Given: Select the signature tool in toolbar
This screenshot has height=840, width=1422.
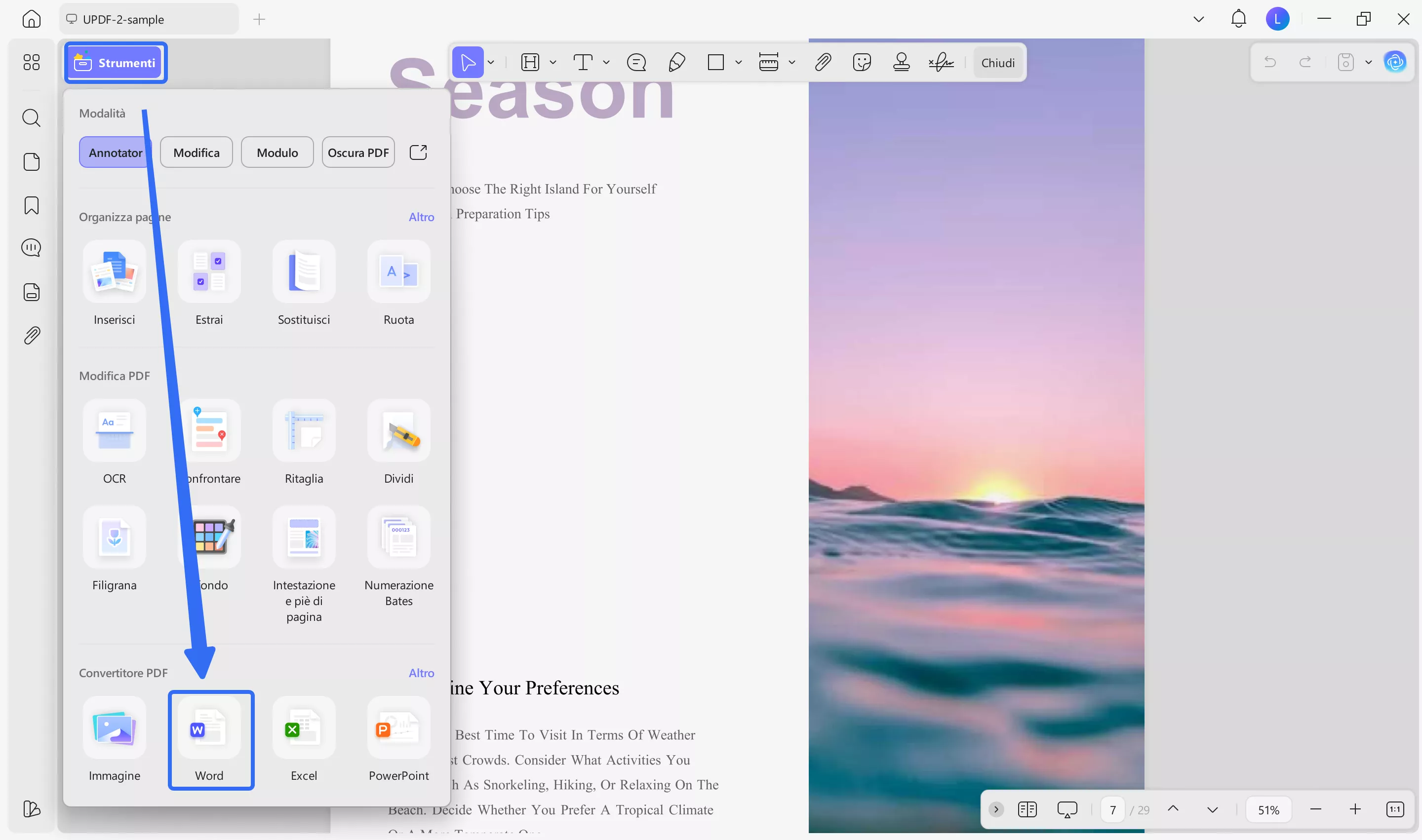Looking at the screenshot, I should (941, 62).
